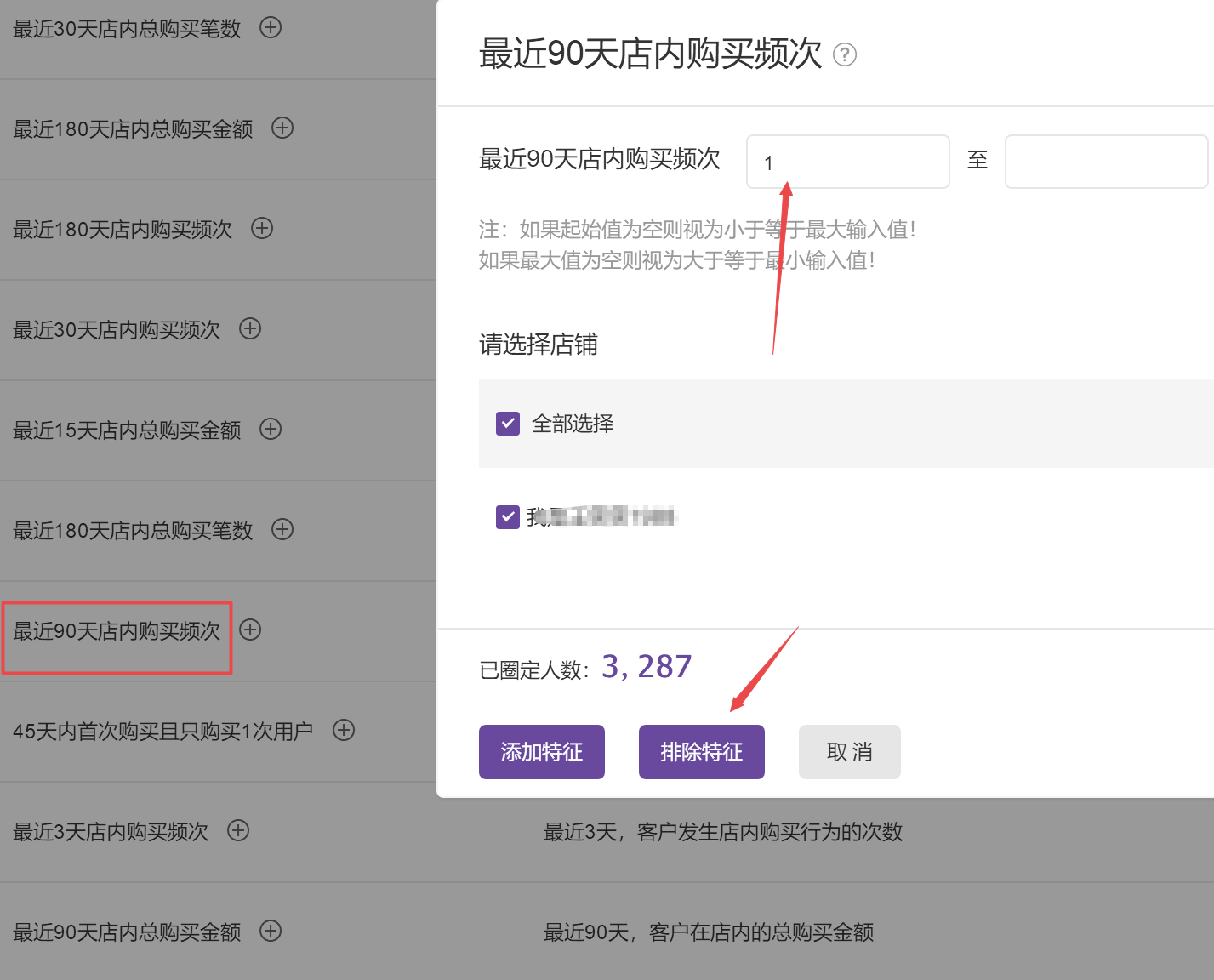Screen dimensions: 1214x980
Task: Click description 最近90天，客户在店内的总购买金额
Action: (709, 932)
